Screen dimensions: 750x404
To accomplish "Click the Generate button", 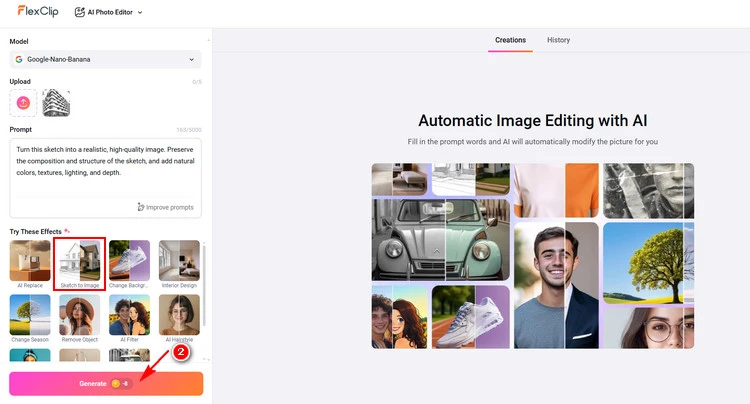I will pos(106,383).
